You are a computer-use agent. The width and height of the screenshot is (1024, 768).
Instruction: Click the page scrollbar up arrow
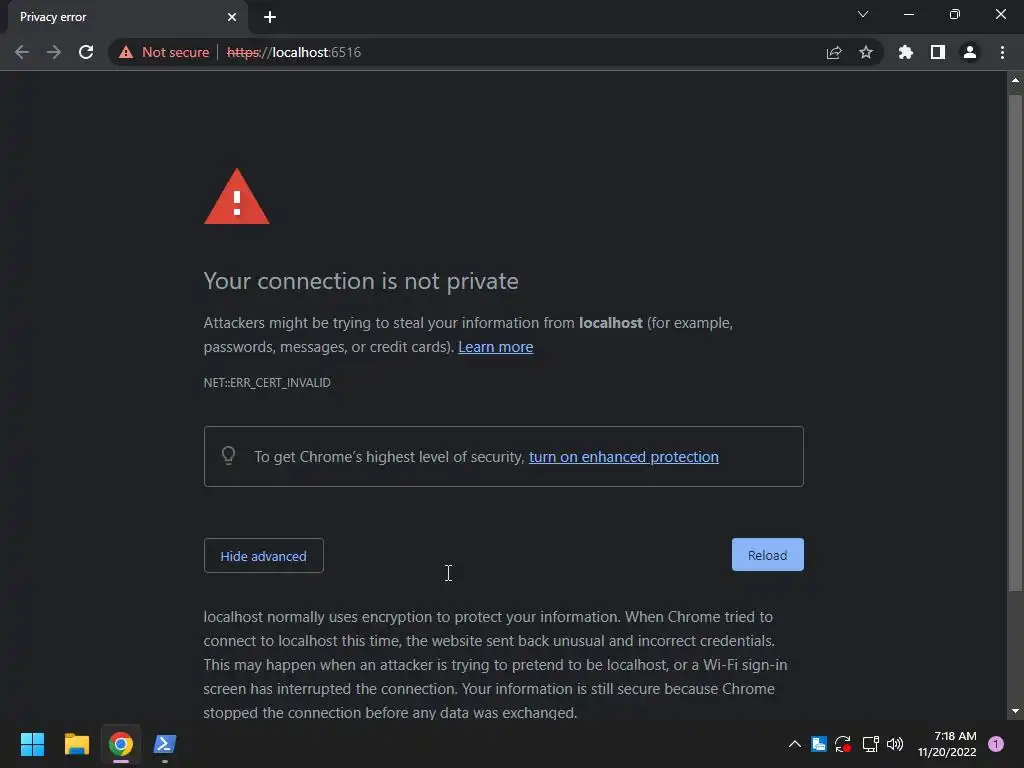tap(1015, 80)
